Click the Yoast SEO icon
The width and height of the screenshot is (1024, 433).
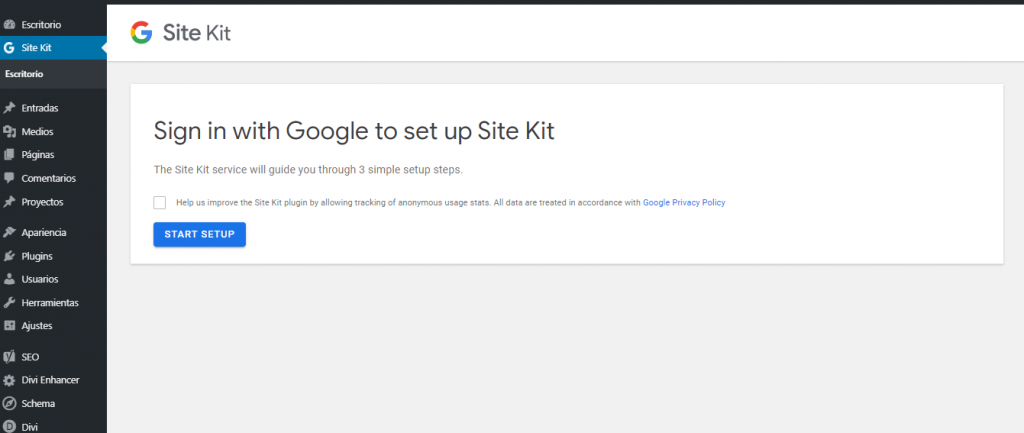pyautogui.click(x=9, y=357)
